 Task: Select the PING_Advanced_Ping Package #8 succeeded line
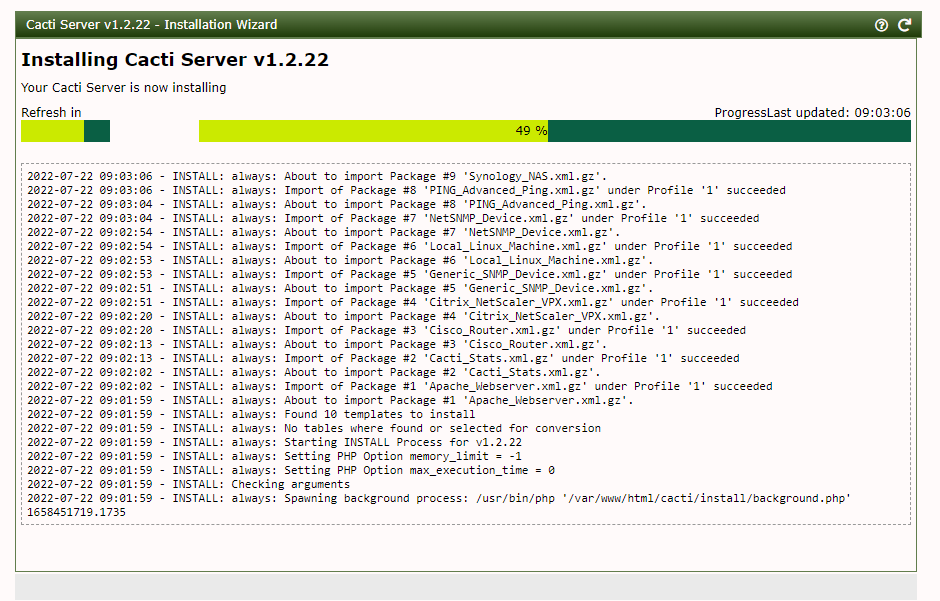point(406,190)
